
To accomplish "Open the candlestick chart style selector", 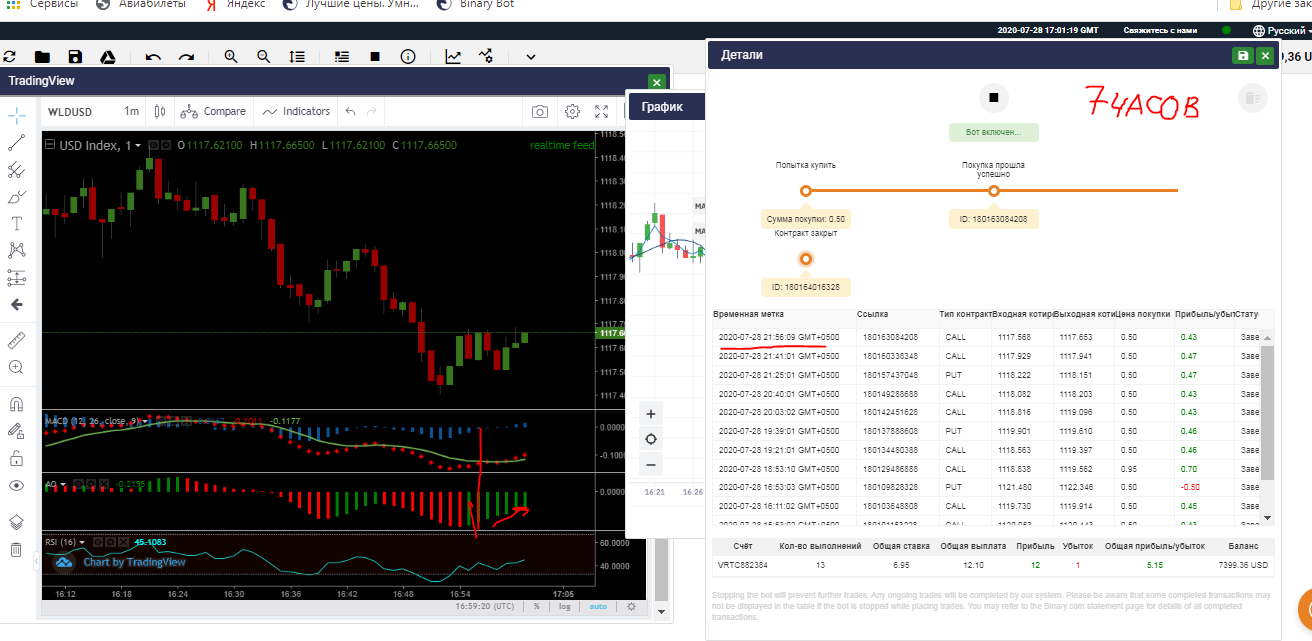I will point(160,112).
